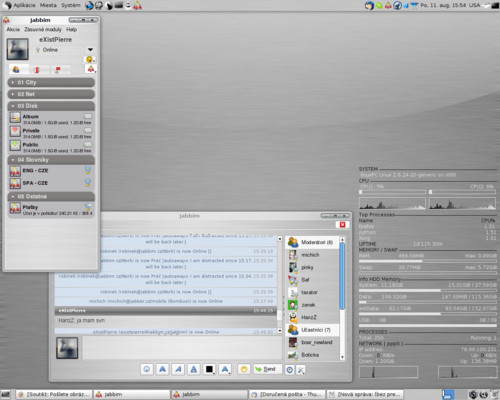This screenshot has height=400, width=500.
Task: Open the Nová správa taskbar window
Action: 365,395
